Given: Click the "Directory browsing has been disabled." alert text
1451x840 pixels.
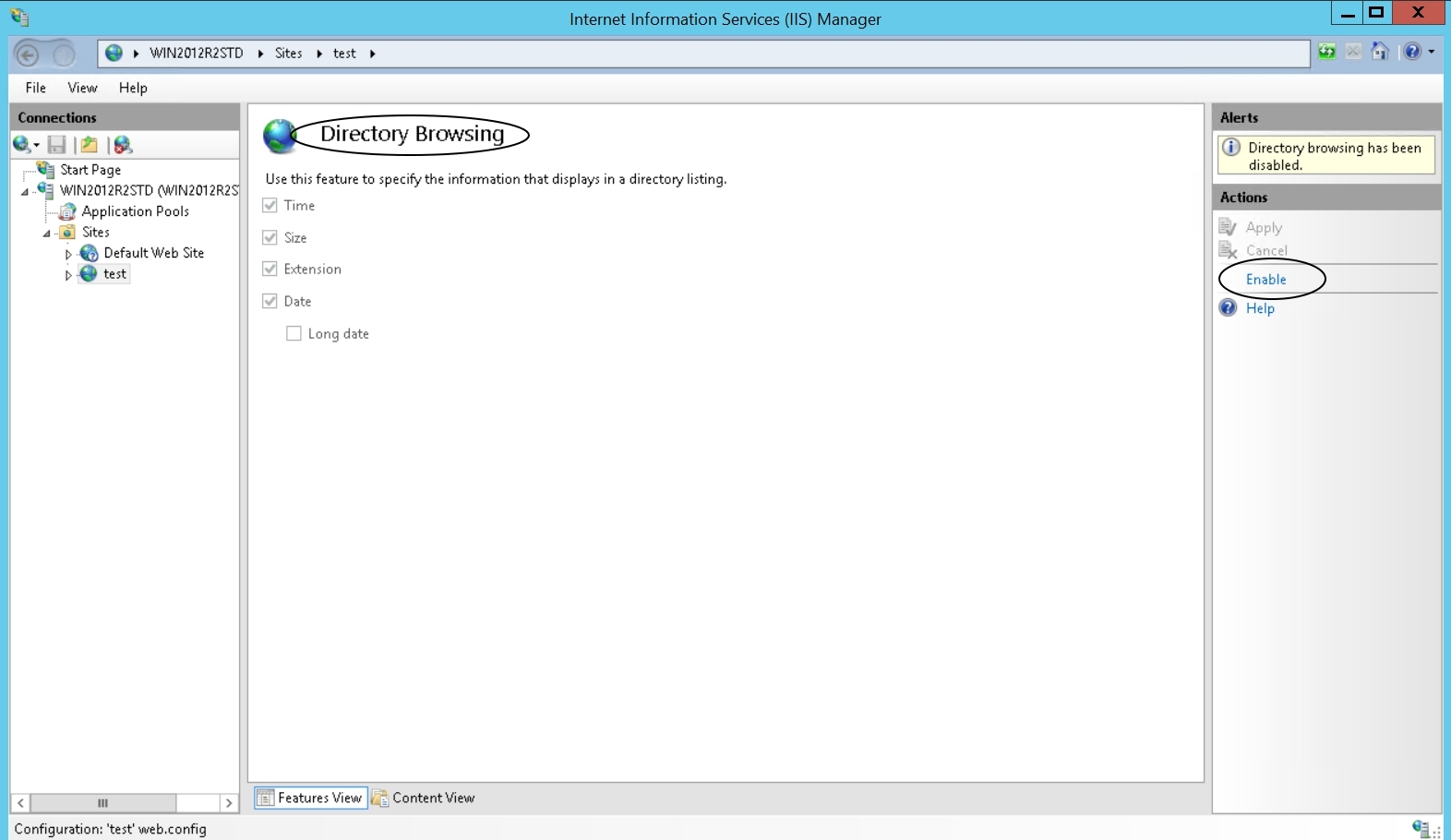Looking at the screenshot, I should 1335,156.
